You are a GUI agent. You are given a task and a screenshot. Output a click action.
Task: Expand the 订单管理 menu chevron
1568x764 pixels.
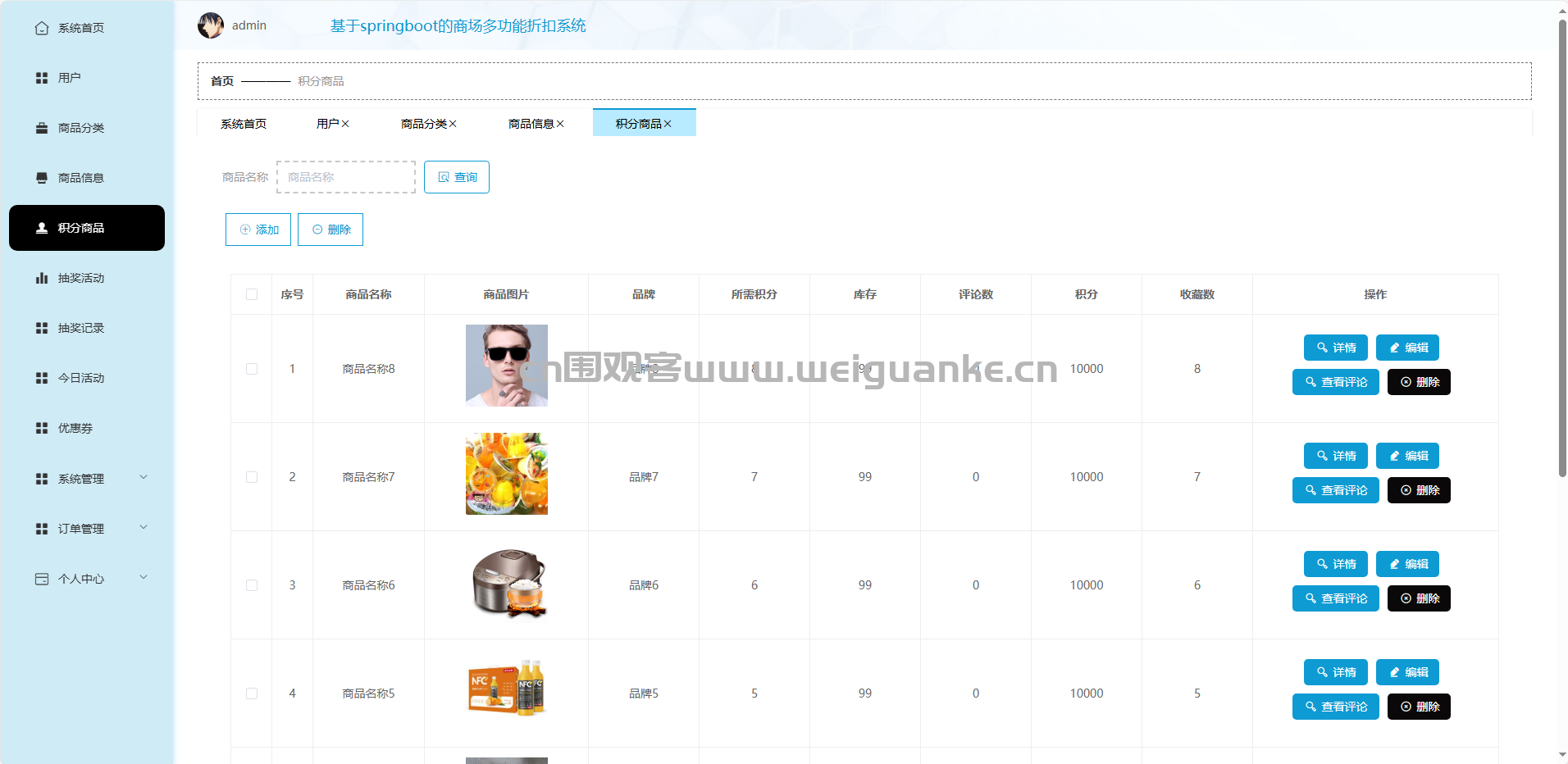click(144, 528)
